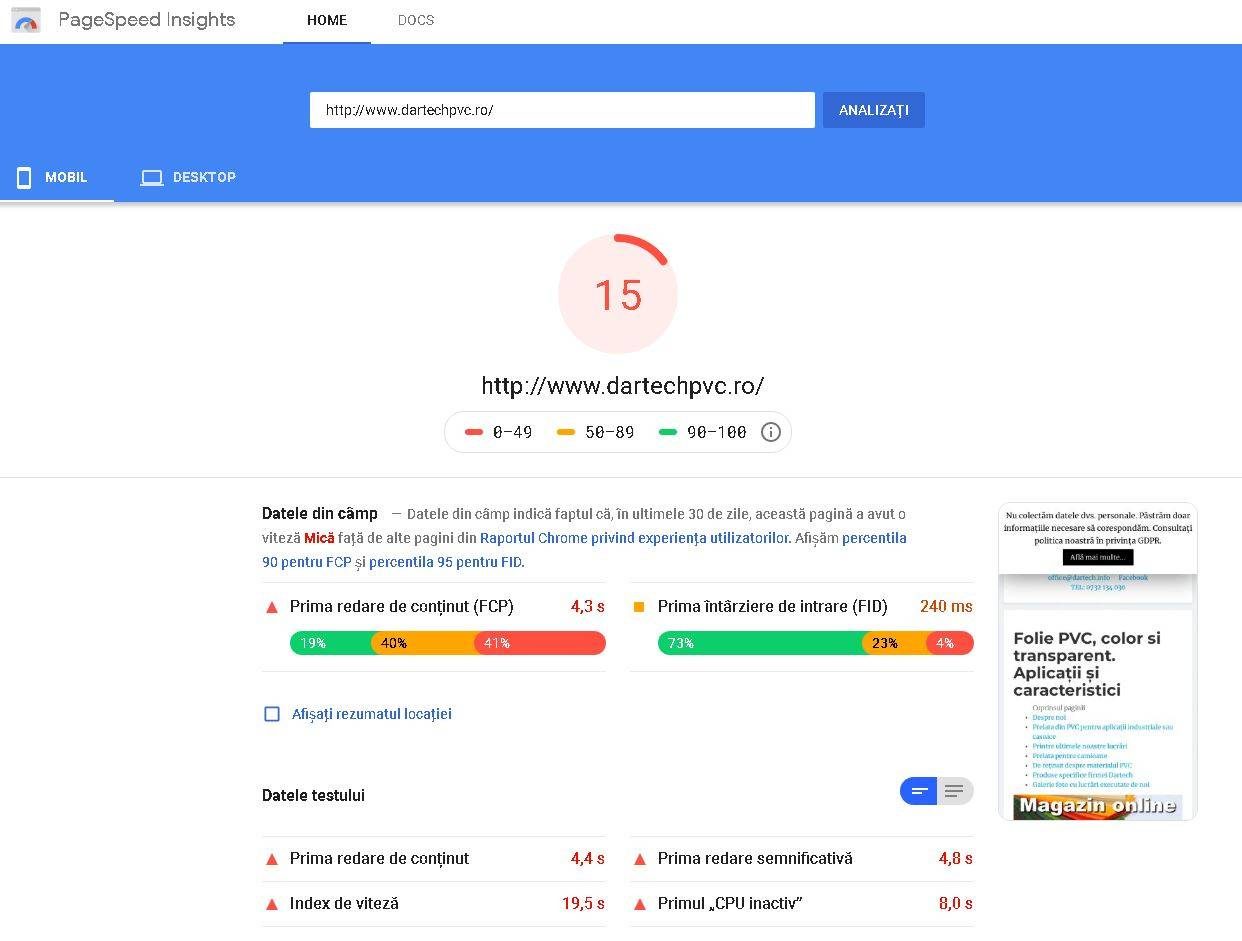Click the Index de viteză metric label

click(344, 903)
